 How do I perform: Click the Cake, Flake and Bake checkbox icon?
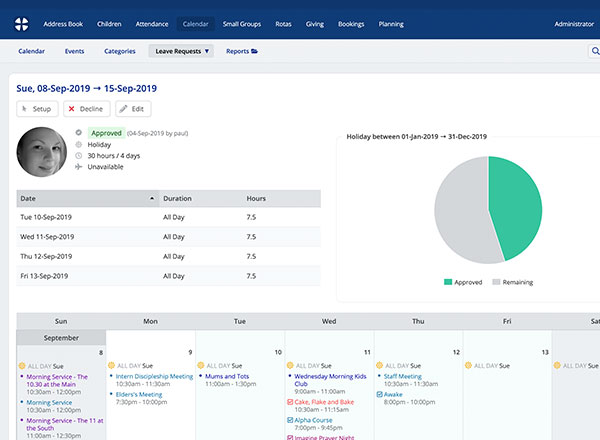point(290,402)
